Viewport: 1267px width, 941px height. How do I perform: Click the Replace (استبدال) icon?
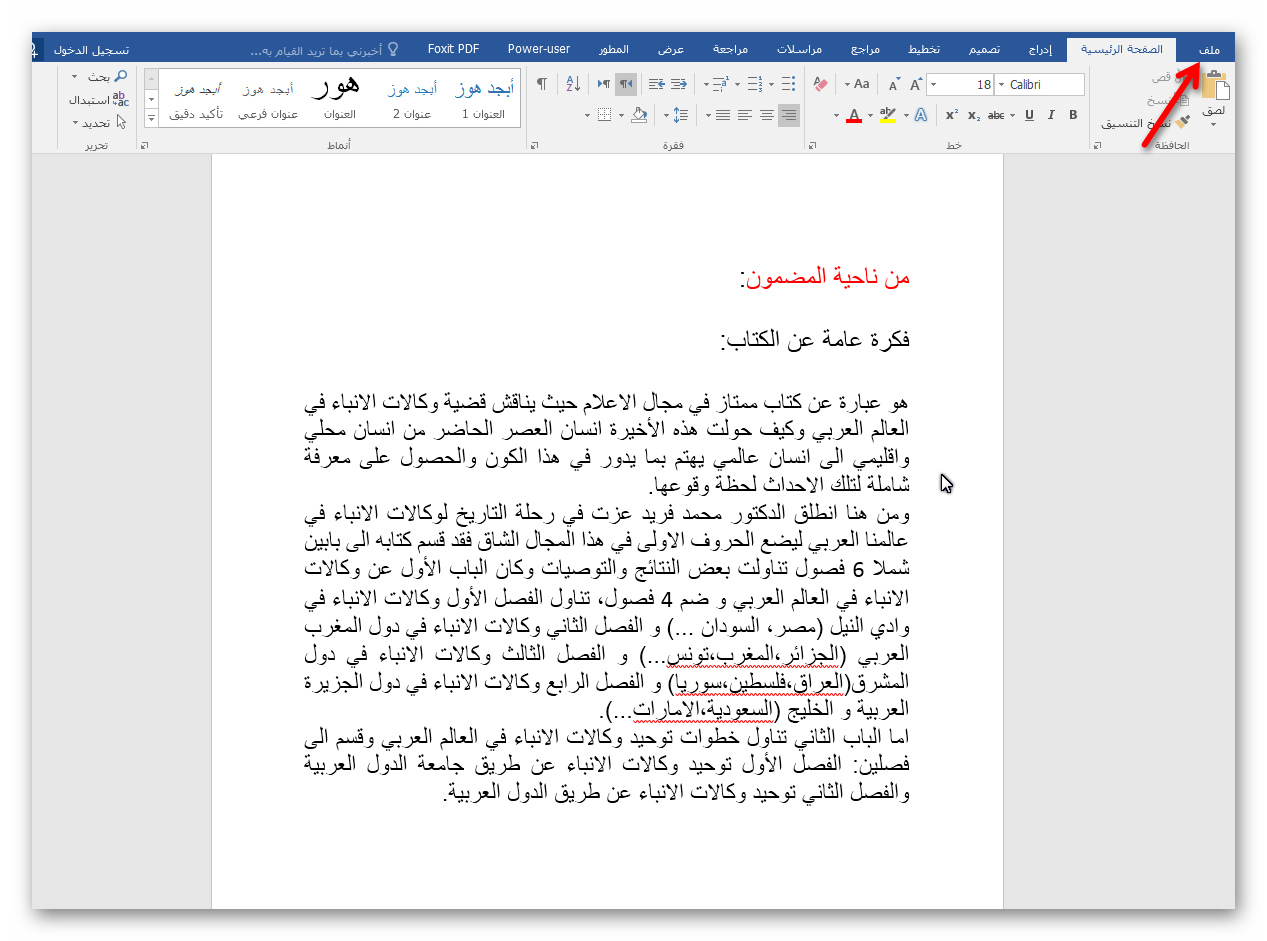click(121, 99)
